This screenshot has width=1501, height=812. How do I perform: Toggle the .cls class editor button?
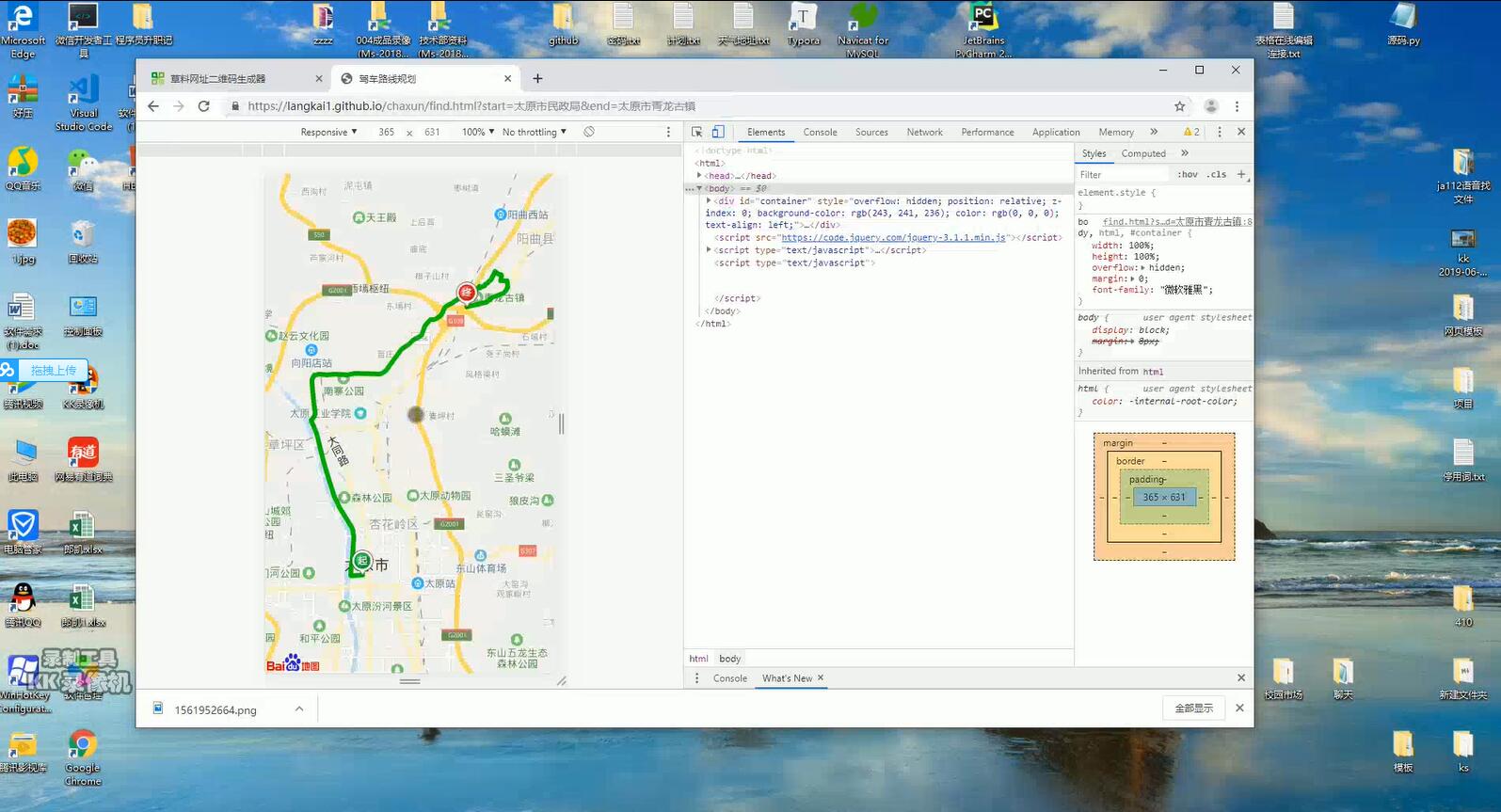pyautogui.click(x=1218, y=174)
